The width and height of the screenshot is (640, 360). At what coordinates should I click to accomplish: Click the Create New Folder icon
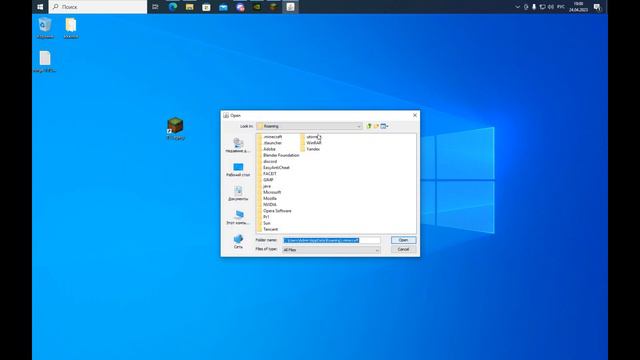(x=376, y=126)
